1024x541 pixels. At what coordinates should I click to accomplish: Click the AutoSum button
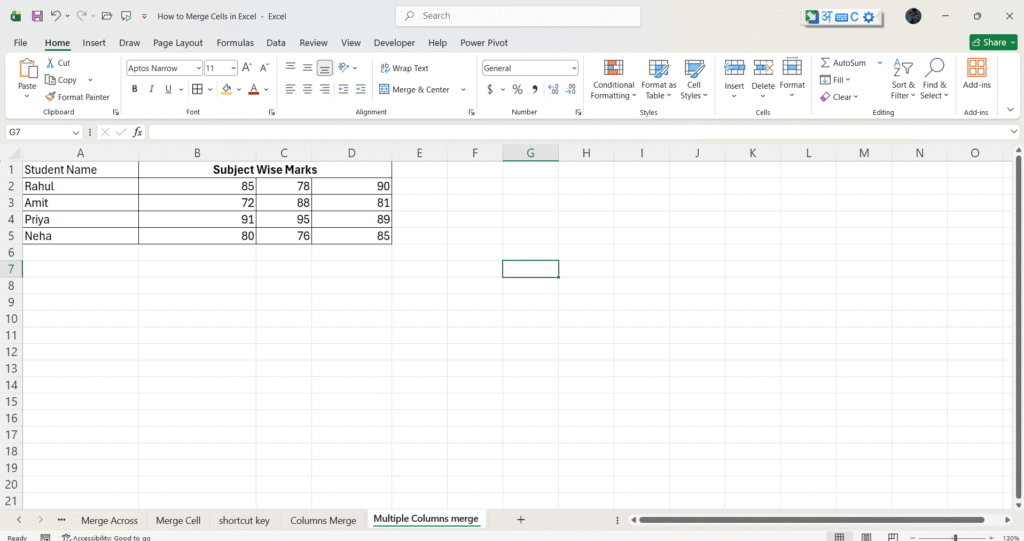[843, 63]
